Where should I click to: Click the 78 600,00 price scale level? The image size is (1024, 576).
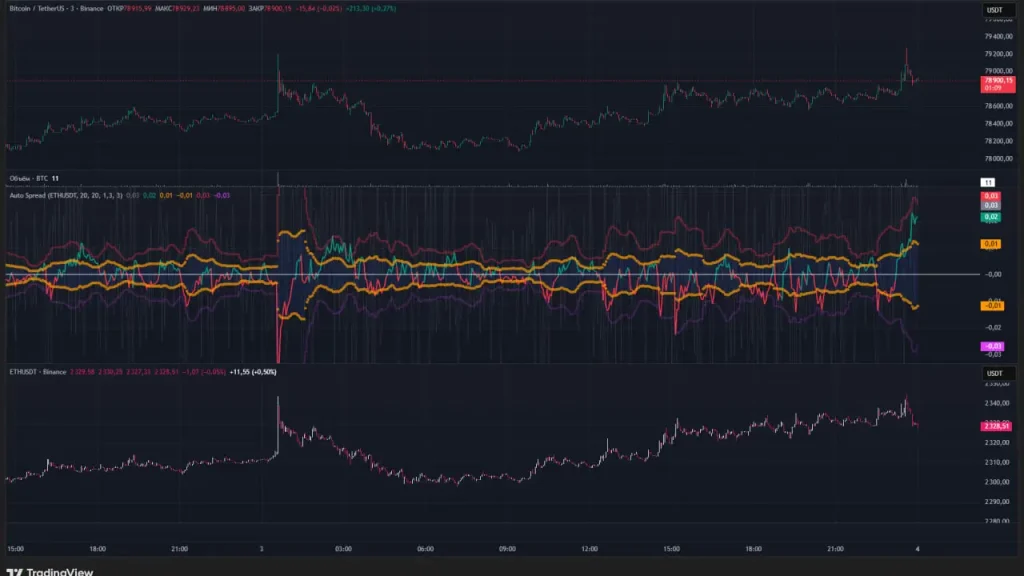(999, 106)
